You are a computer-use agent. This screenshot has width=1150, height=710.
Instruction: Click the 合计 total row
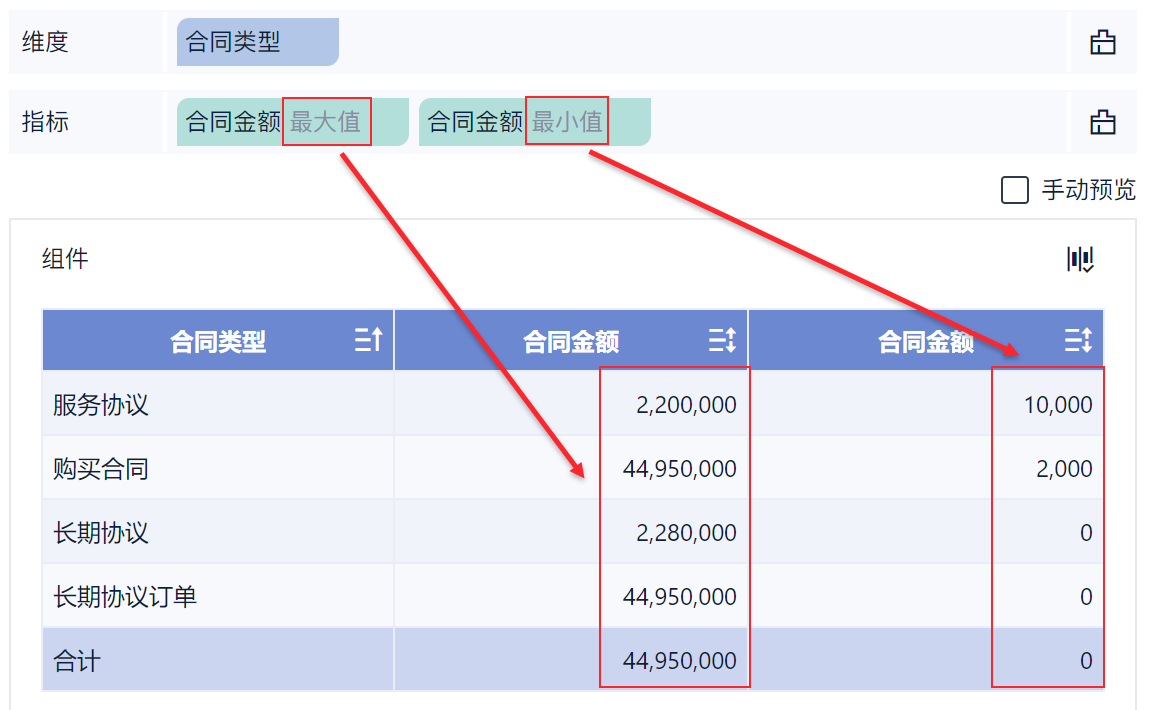pos(77,661)
